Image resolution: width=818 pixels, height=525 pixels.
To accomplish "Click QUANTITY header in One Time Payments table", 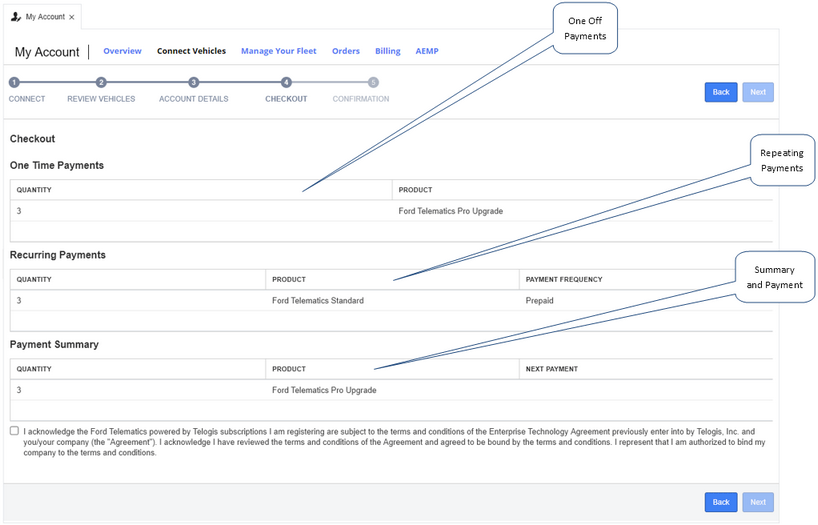I will [34, 190].
